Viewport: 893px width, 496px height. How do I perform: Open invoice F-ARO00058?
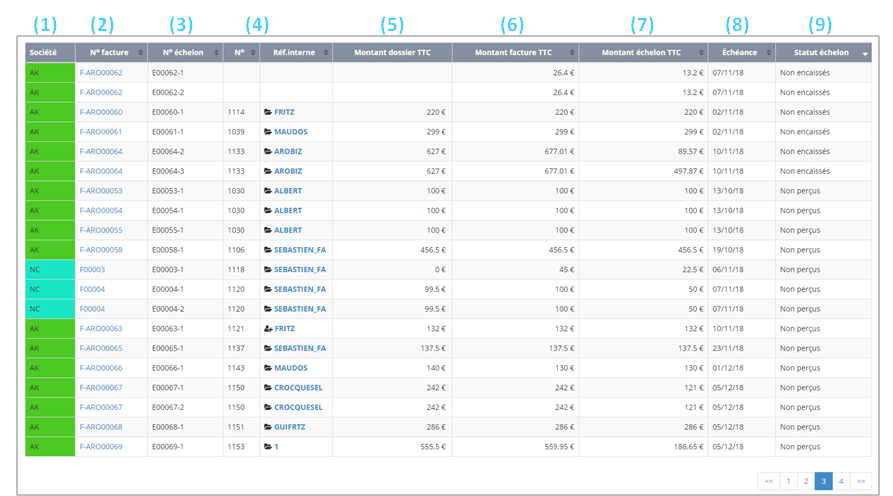click(x=101, y=250)
